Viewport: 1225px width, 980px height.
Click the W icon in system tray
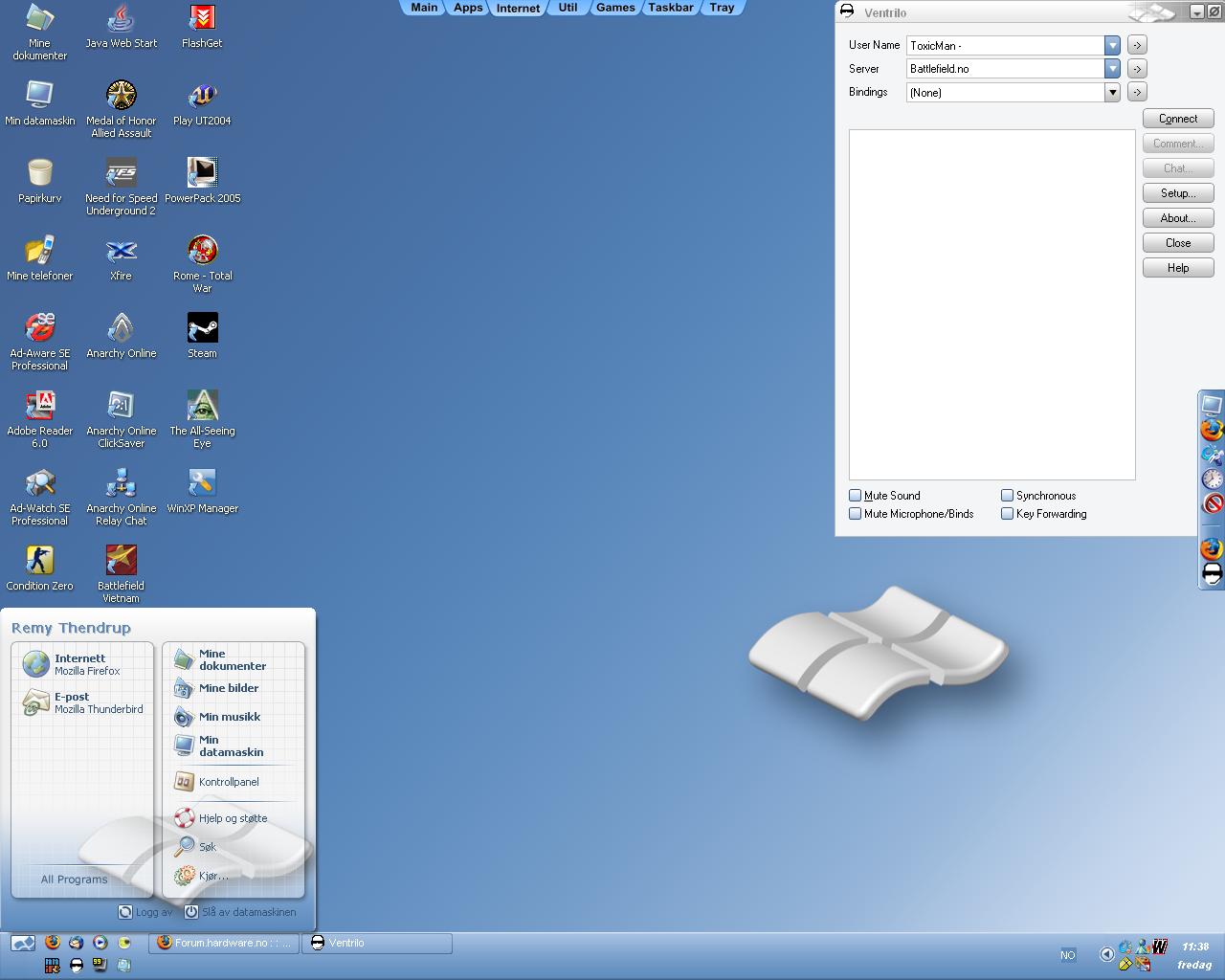coord(1159,947)
